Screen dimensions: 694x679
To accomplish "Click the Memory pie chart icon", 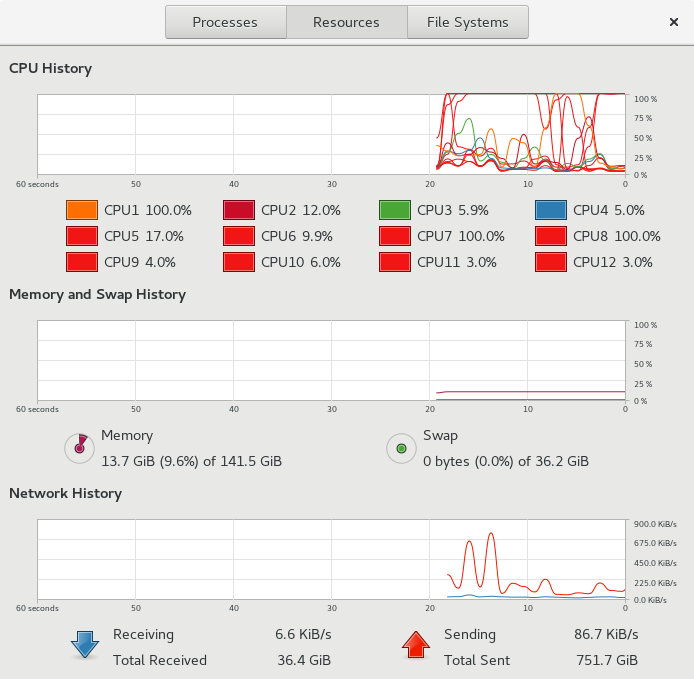I will [x=80, y=448].
